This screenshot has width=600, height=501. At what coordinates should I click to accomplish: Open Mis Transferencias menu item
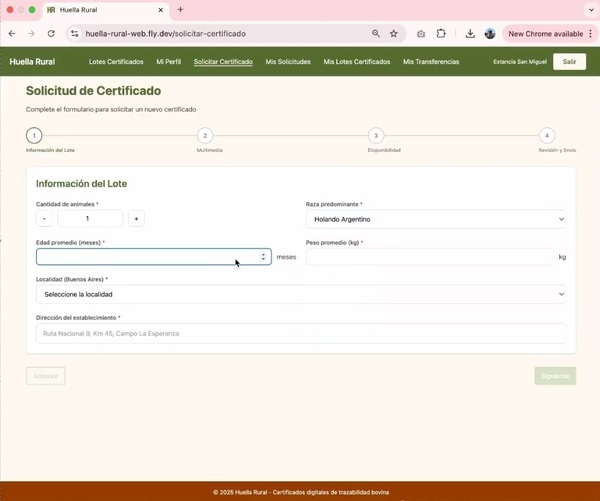431,62
